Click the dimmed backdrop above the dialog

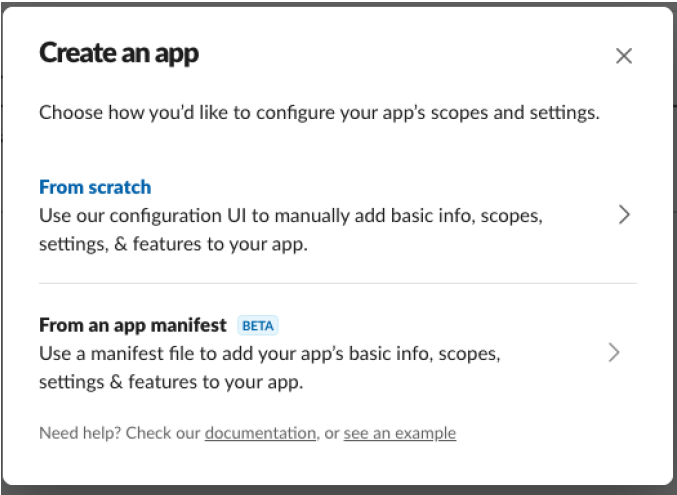pos(338,3)
